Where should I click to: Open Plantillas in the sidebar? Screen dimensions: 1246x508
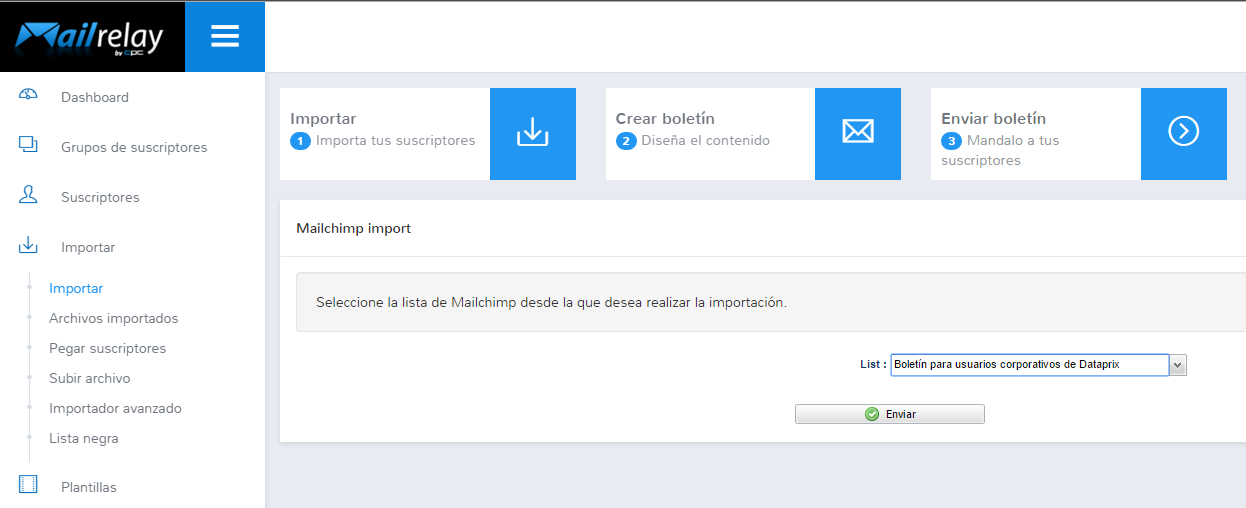pyautogui.click(x=89, y=487)
